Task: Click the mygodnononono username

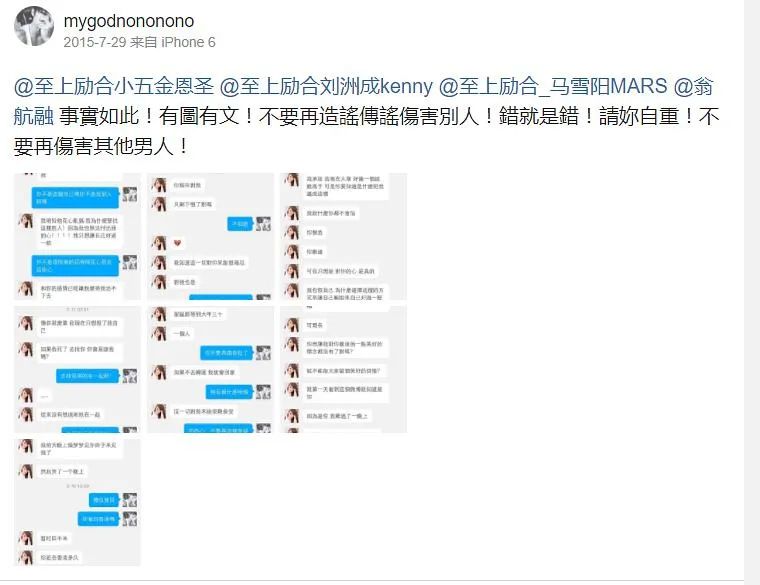Action: (129, 21)
